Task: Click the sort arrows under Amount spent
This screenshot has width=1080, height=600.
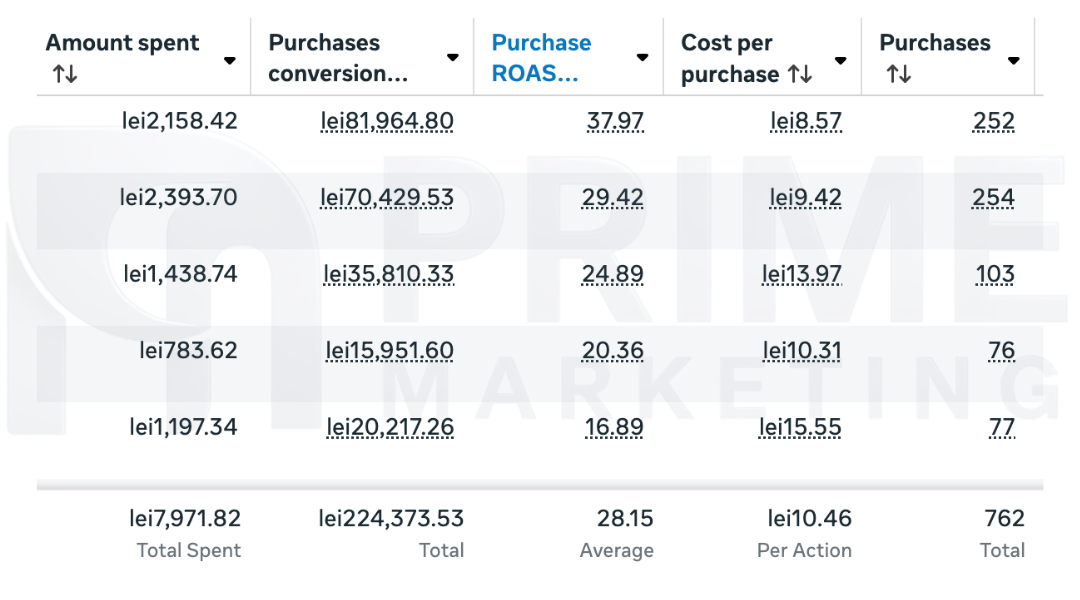Action: tap(65, 75)
